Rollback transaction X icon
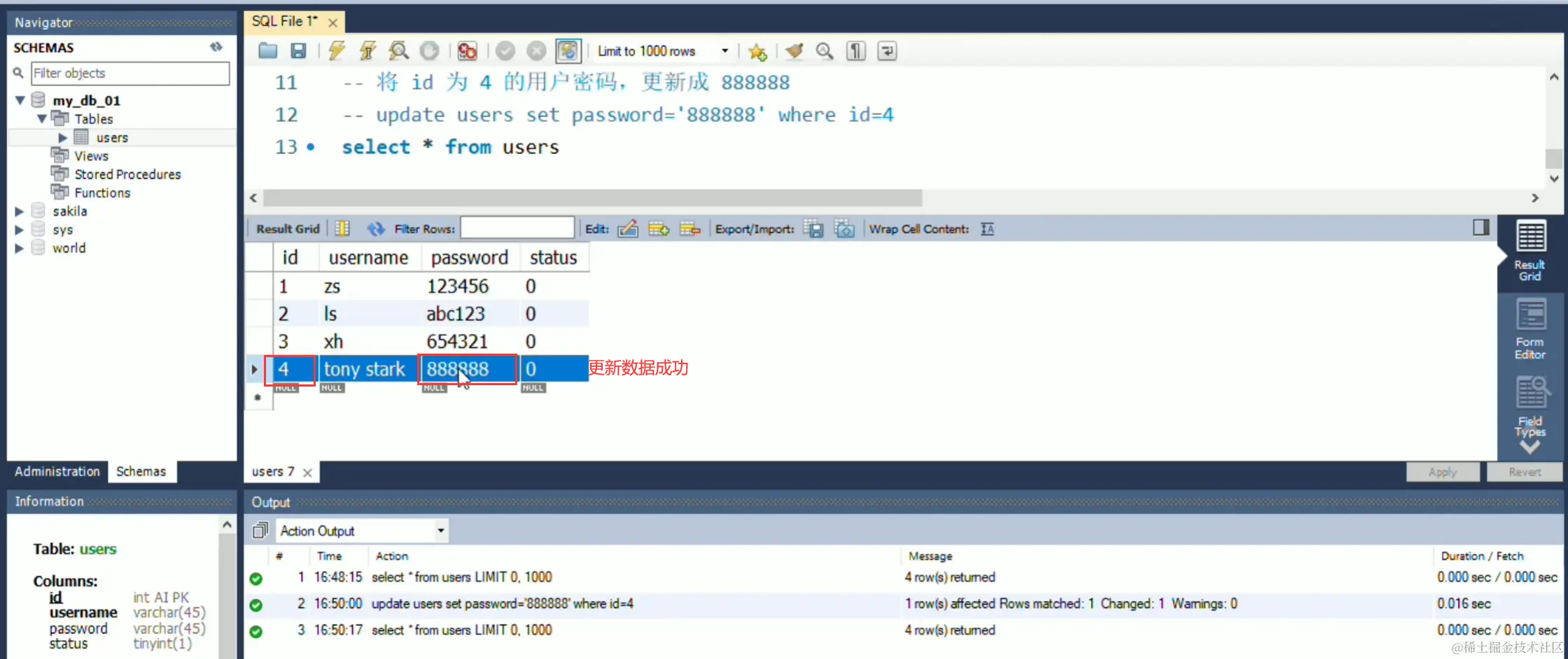 (x=535, y=50)
